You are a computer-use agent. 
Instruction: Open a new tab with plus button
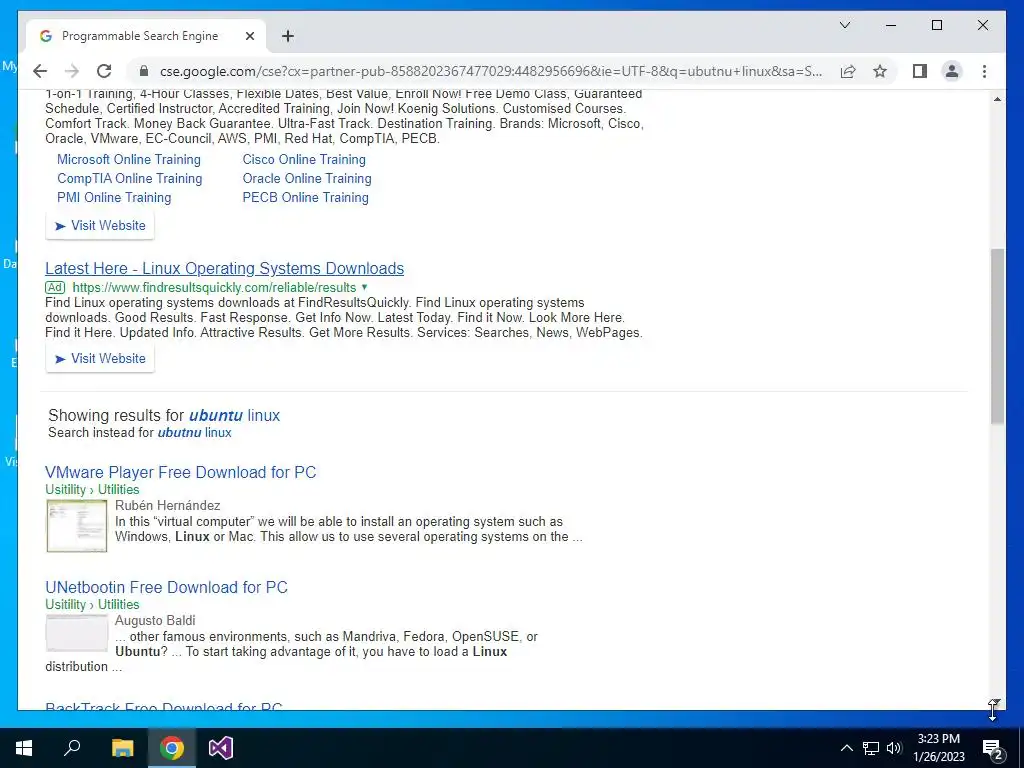pyautogui.click(x=287, y=36)
